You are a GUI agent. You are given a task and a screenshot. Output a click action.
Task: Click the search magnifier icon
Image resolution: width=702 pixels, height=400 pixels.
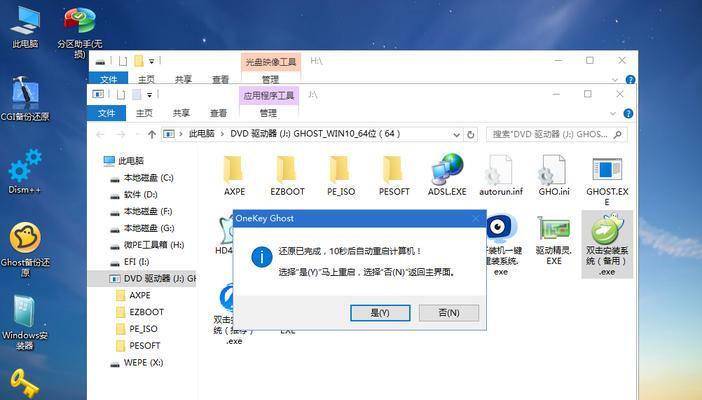pyautogui.click(x=618, y=134)
